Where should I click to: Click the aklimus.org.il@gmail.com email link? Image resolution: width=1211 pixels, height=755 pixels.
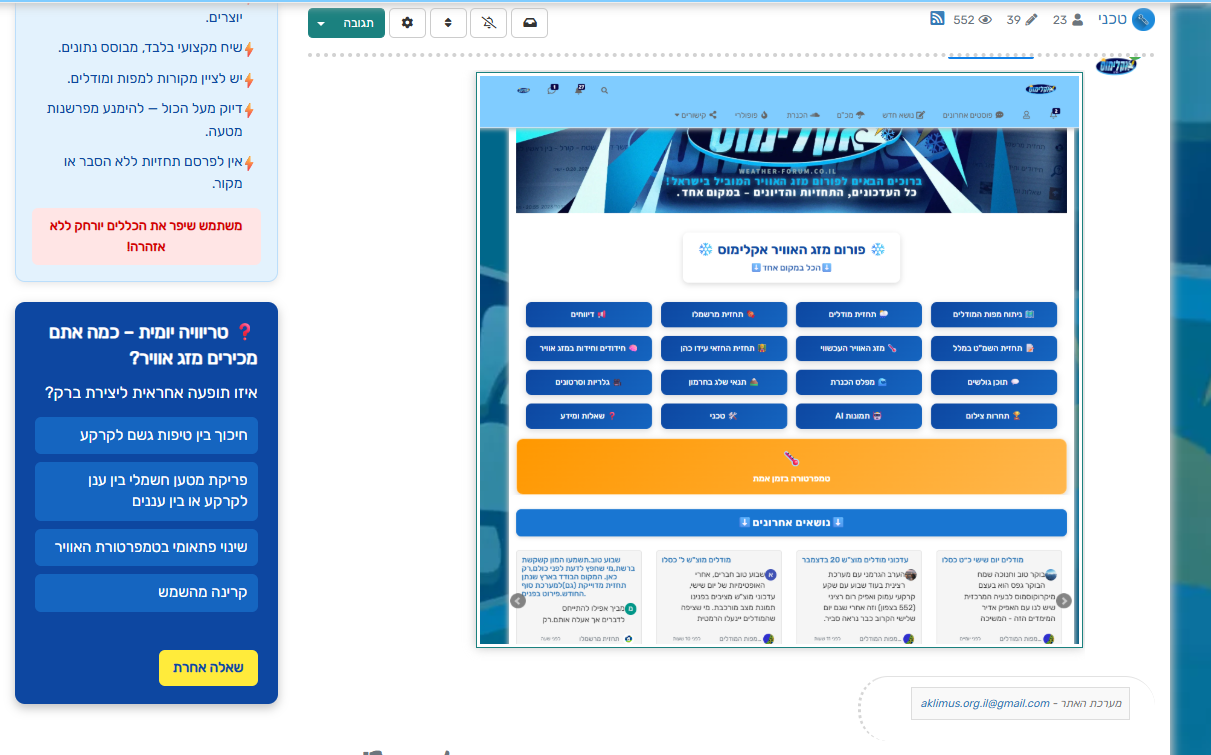985,703
